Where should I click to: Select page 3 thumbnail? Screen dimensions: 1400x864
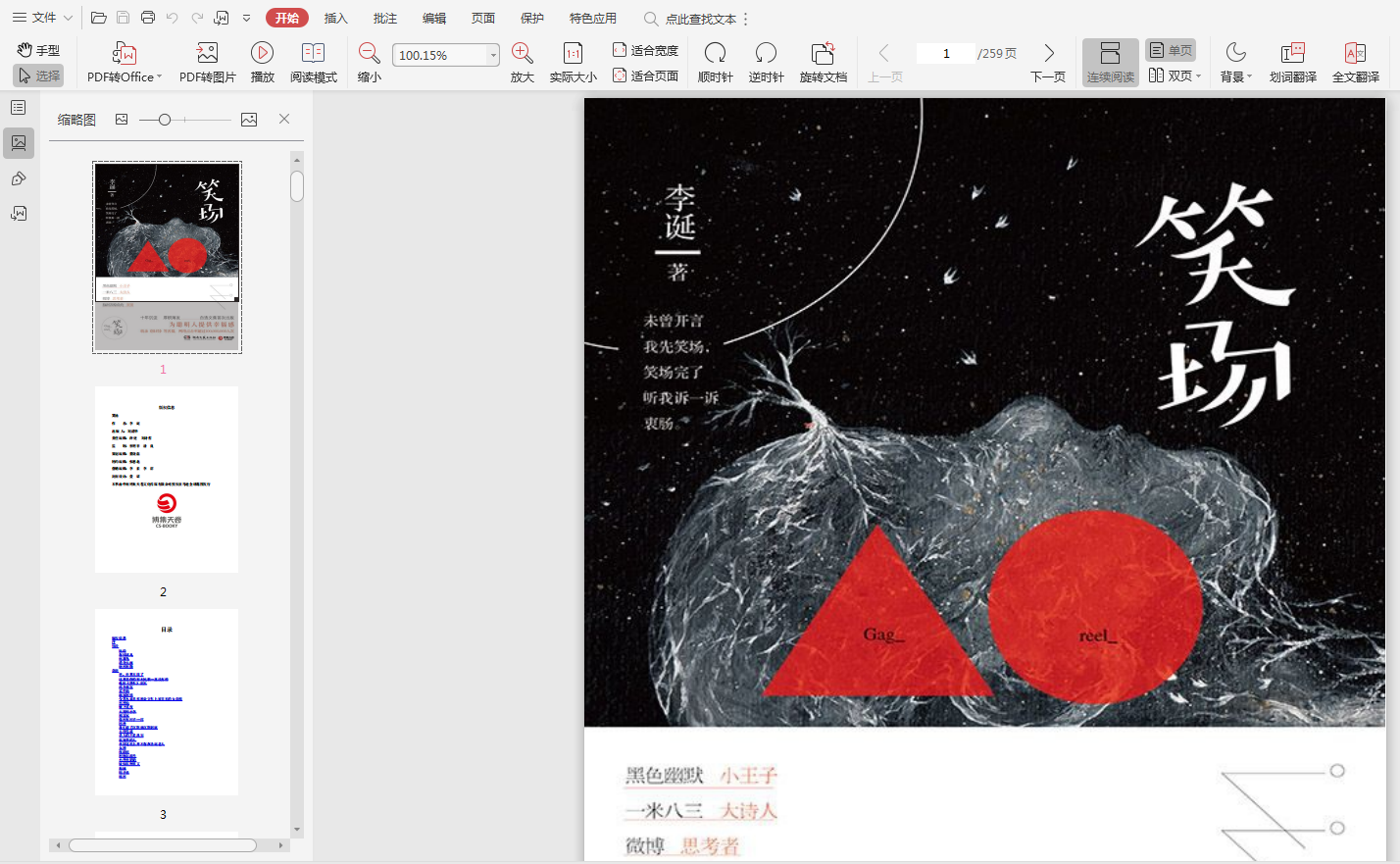point(167,702)
